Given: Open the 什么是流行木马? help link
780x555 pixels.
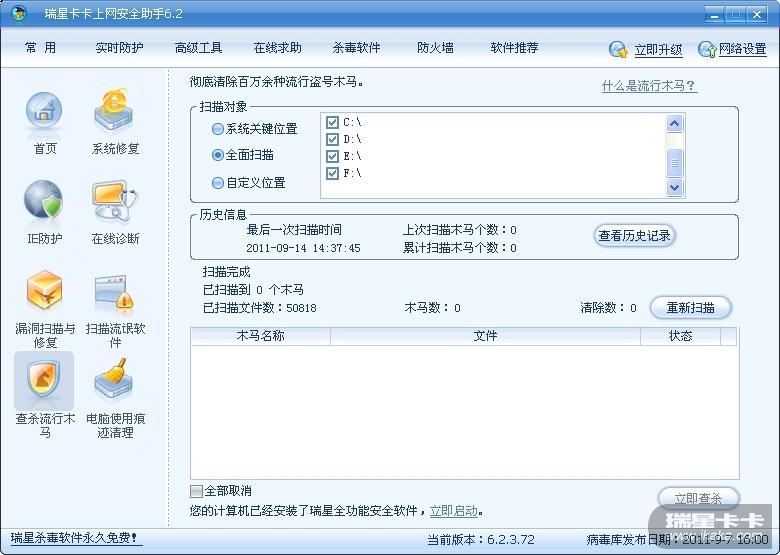Looking at the screenshot, I should [x=649, y=86].
